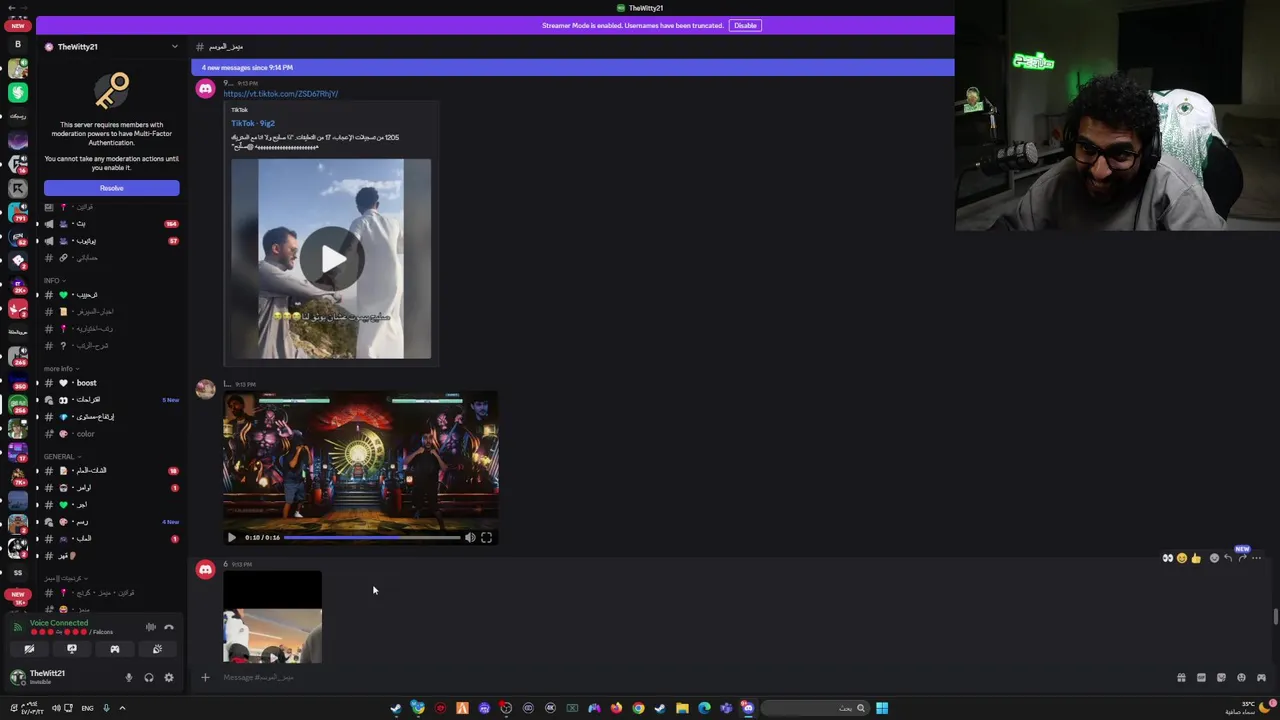Open the color channel
Viewport: 1280px width, 720px height.
[110, 434]
